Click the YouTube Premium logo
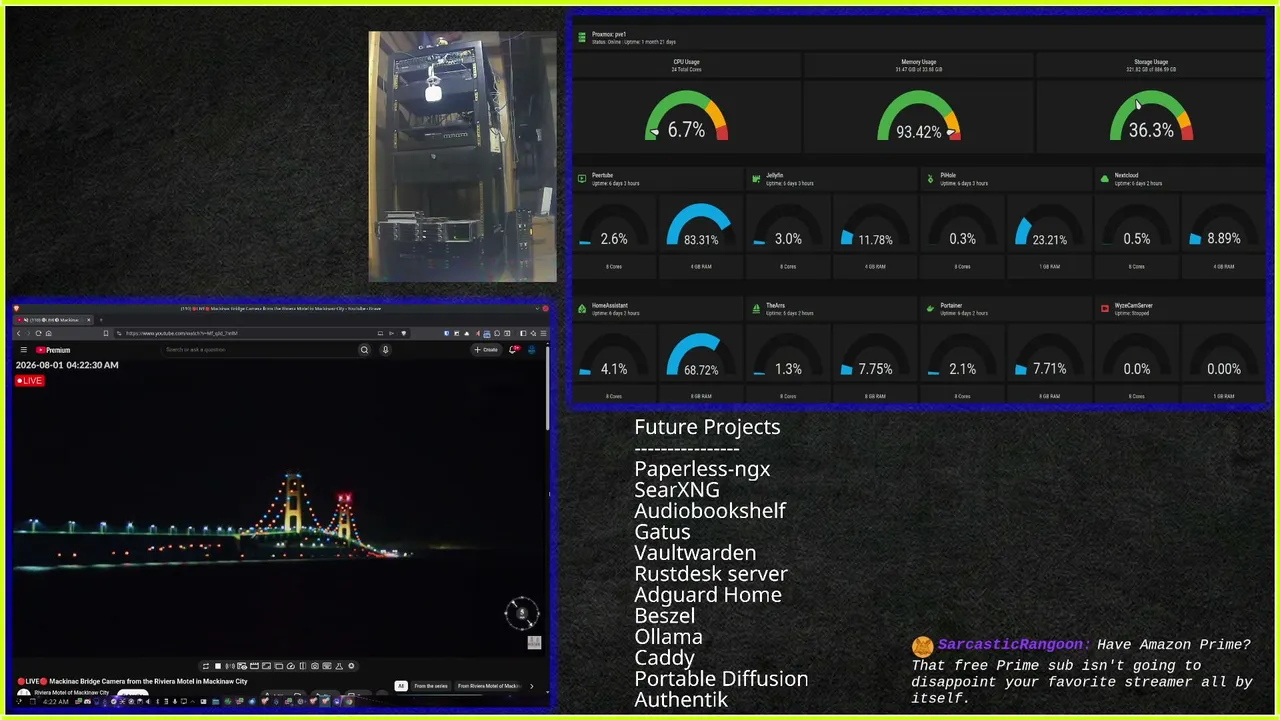 pyautogui.click(x=53, y=350)
